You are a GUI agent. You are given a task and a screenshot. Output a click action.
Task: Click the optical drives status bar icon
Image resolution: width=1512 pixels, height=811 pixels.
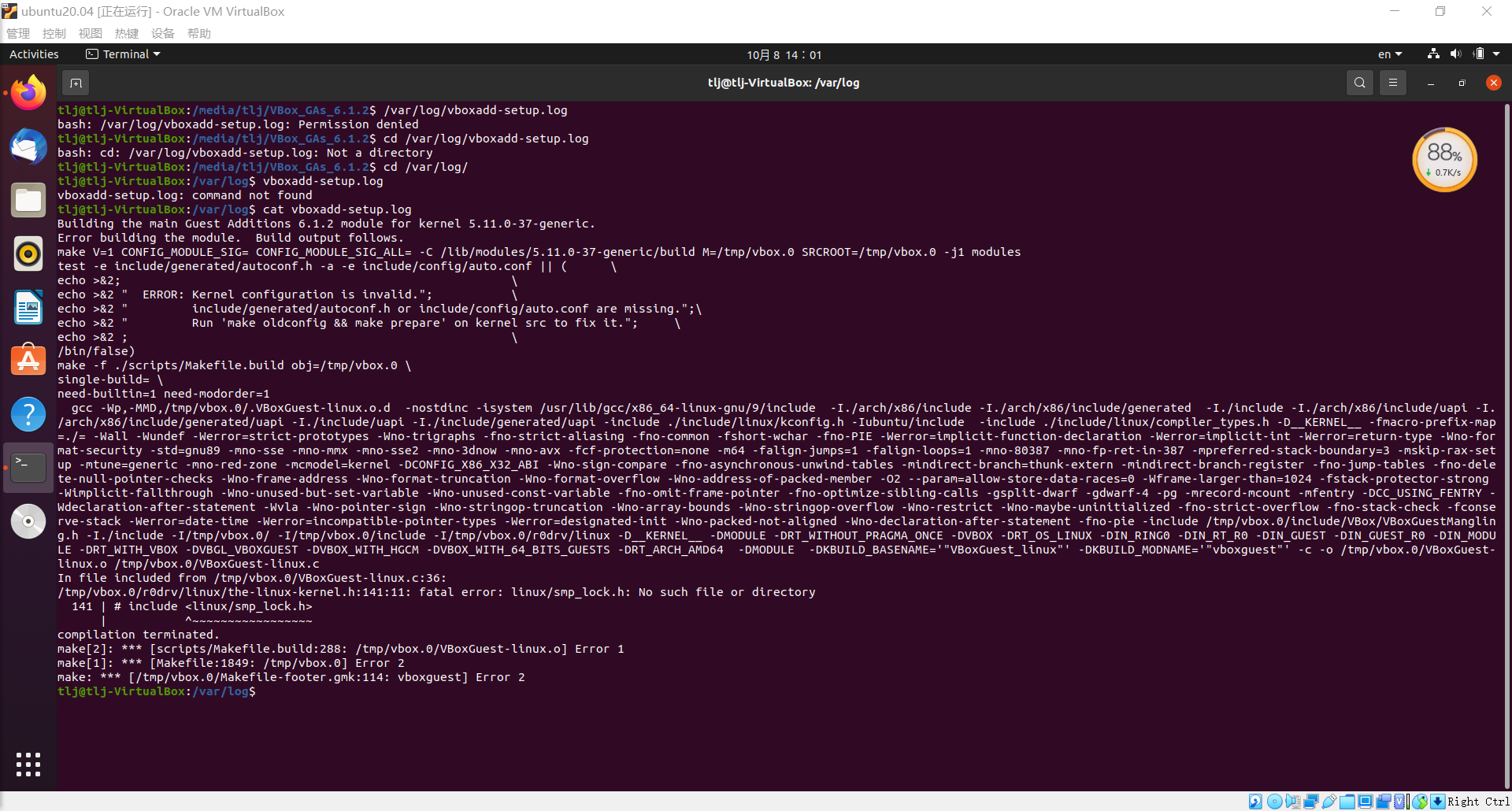1275,801
